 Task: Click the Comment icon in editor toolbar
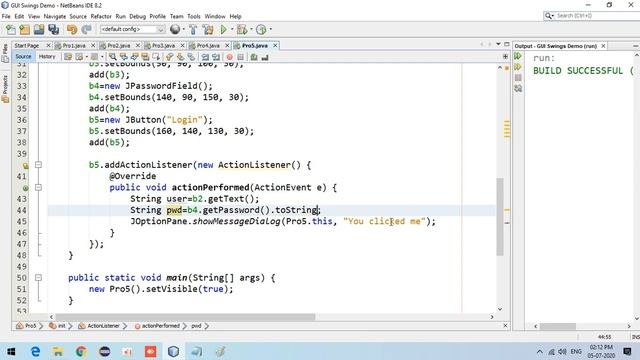254,57
